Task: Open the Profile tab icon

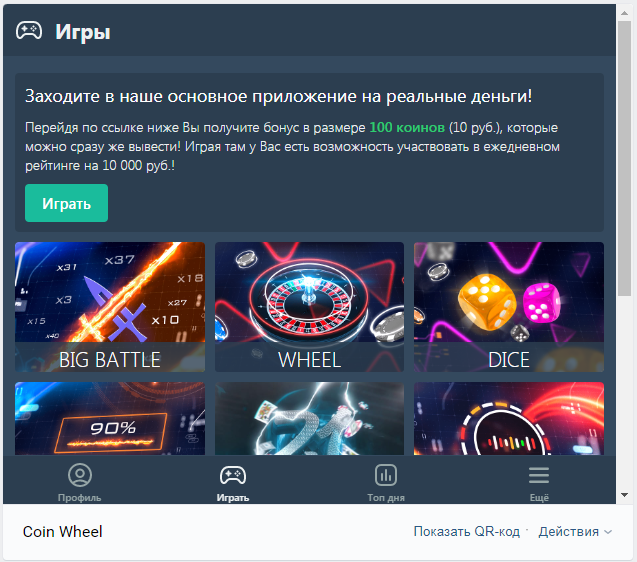Action: (x=80, y=475)
